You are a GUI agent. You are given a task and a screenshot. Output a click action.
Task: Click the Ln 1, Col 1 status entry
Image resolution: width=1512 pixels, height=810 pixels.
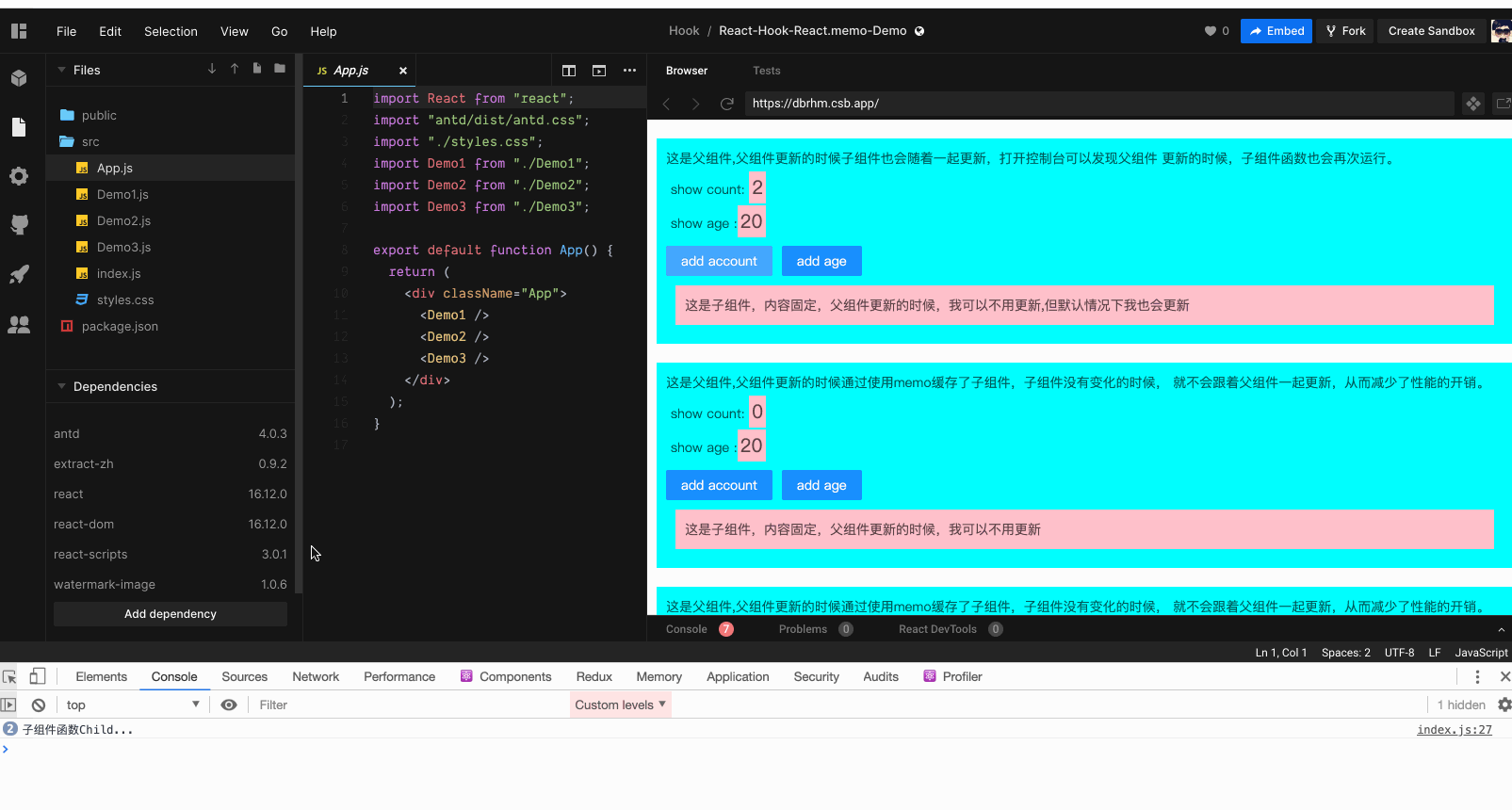pos(1280,653)
